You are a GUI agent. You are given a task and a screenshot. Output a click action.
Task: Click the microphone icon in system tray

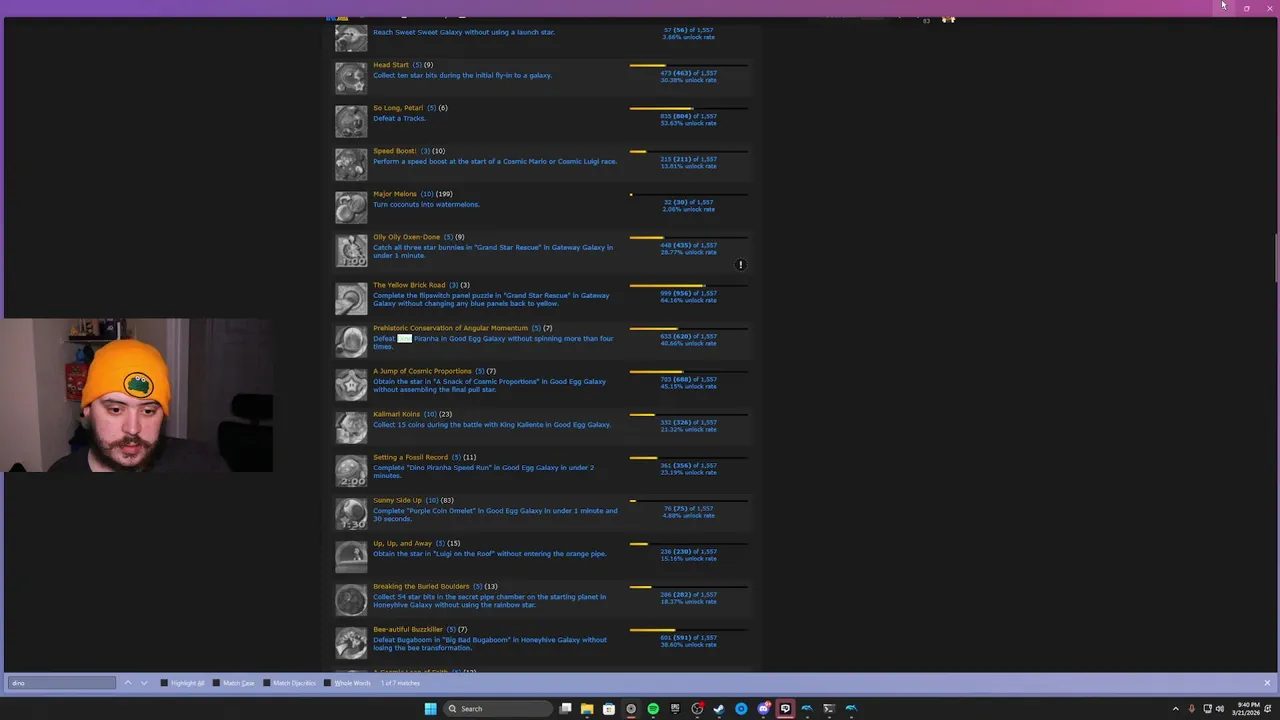[x=1191, y=708]
